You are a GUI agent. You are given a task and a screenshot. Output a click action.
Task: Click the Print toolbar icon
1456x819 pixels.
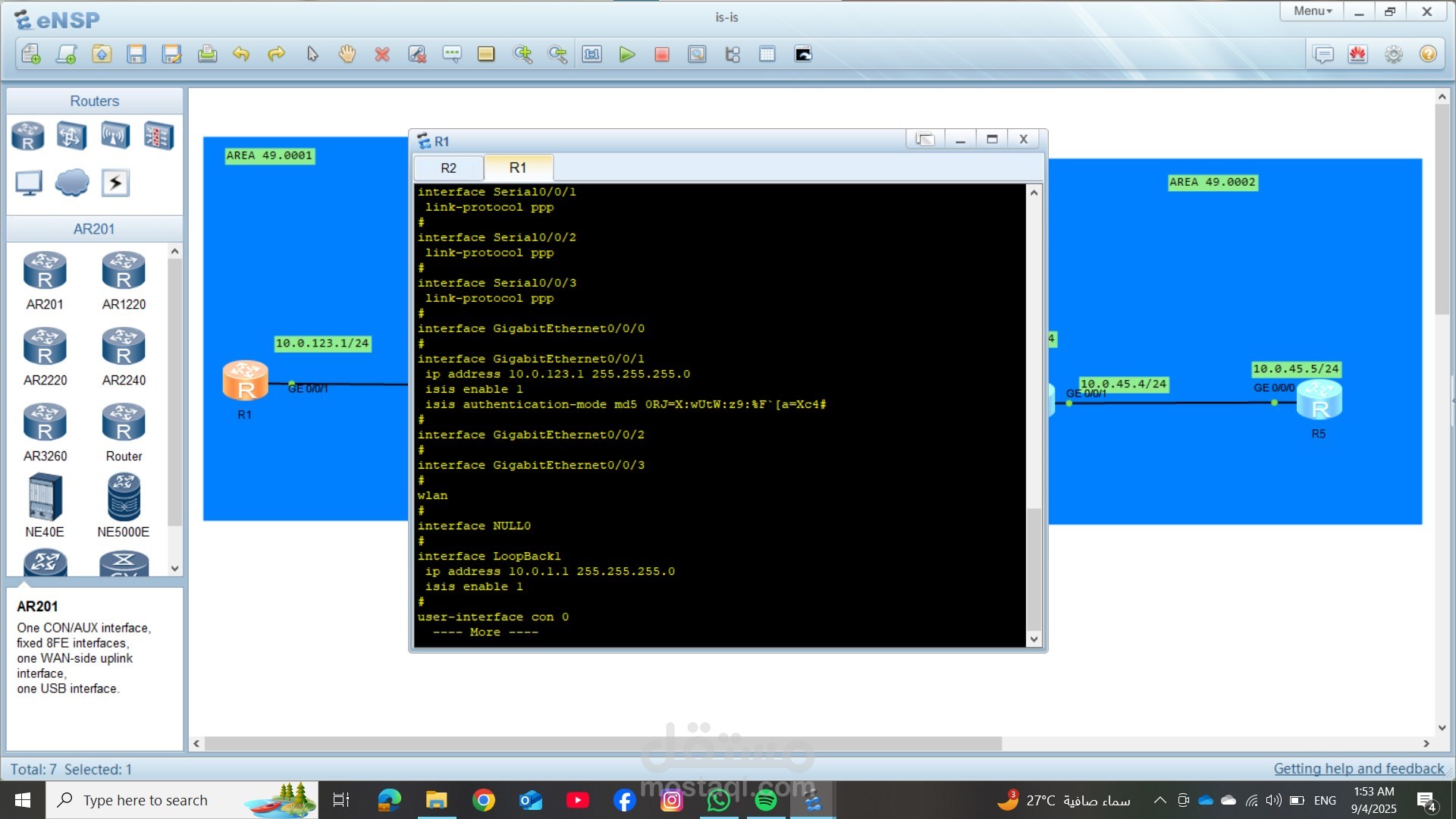click(x=207, y=54)
